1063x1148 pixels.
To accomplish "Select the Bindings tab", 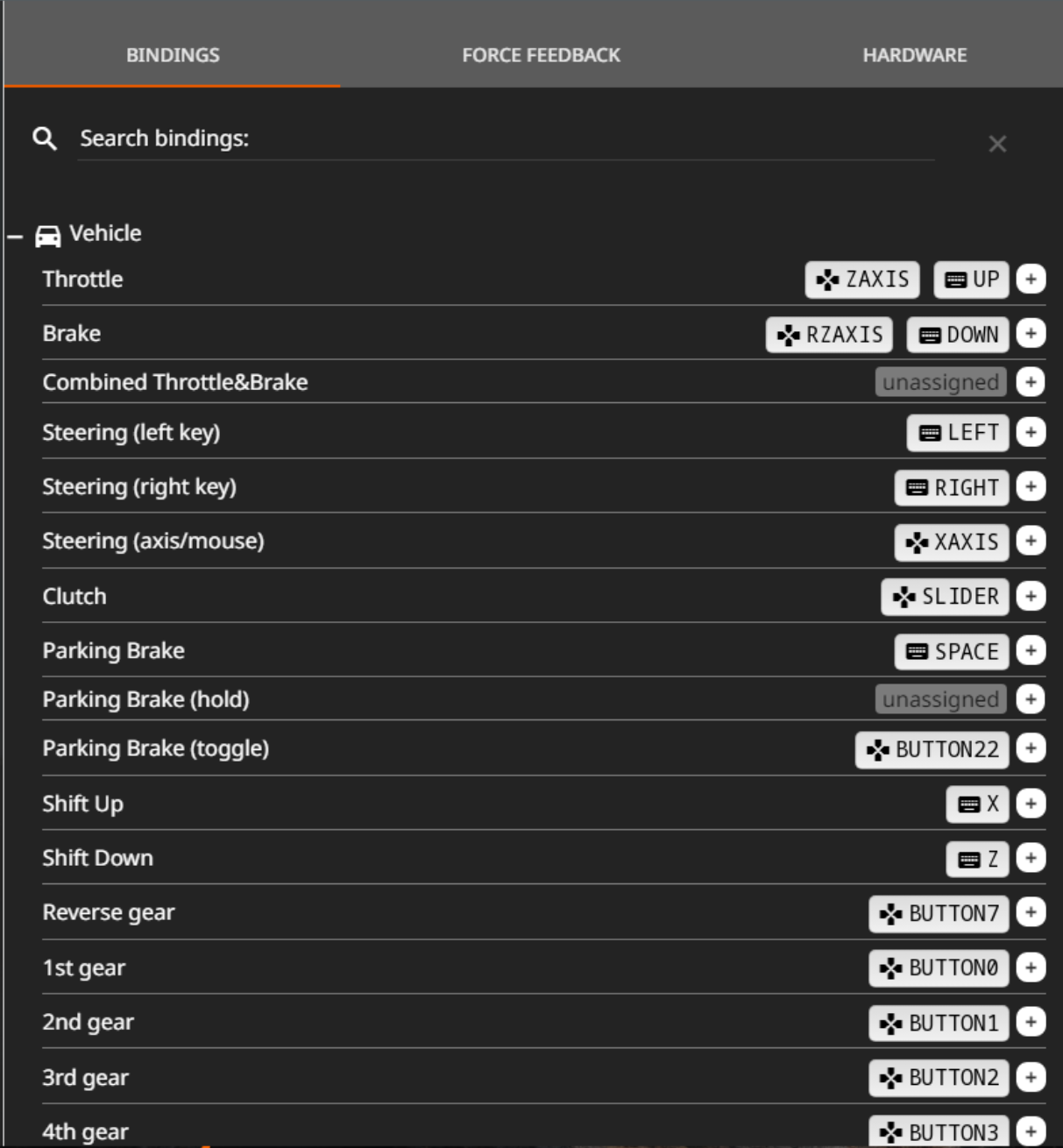I will click(x=173, y=55).
